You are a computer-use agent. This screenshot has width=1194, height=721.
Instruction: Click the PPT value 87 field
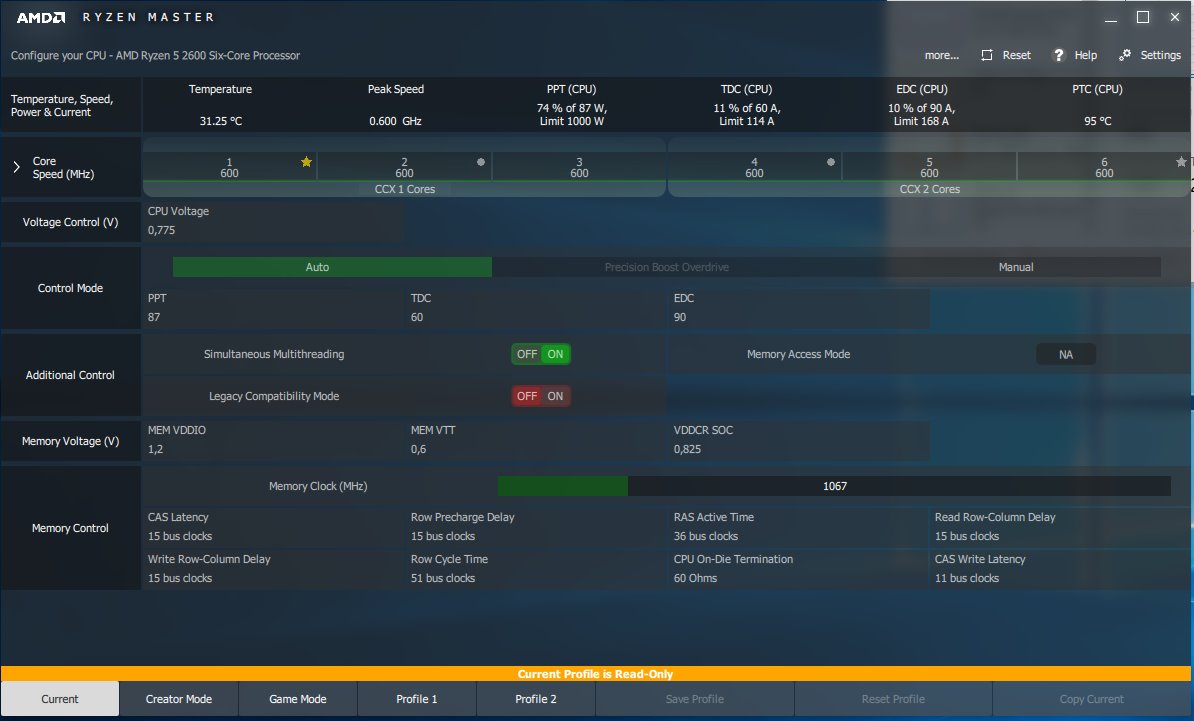(x=274, y=308)
